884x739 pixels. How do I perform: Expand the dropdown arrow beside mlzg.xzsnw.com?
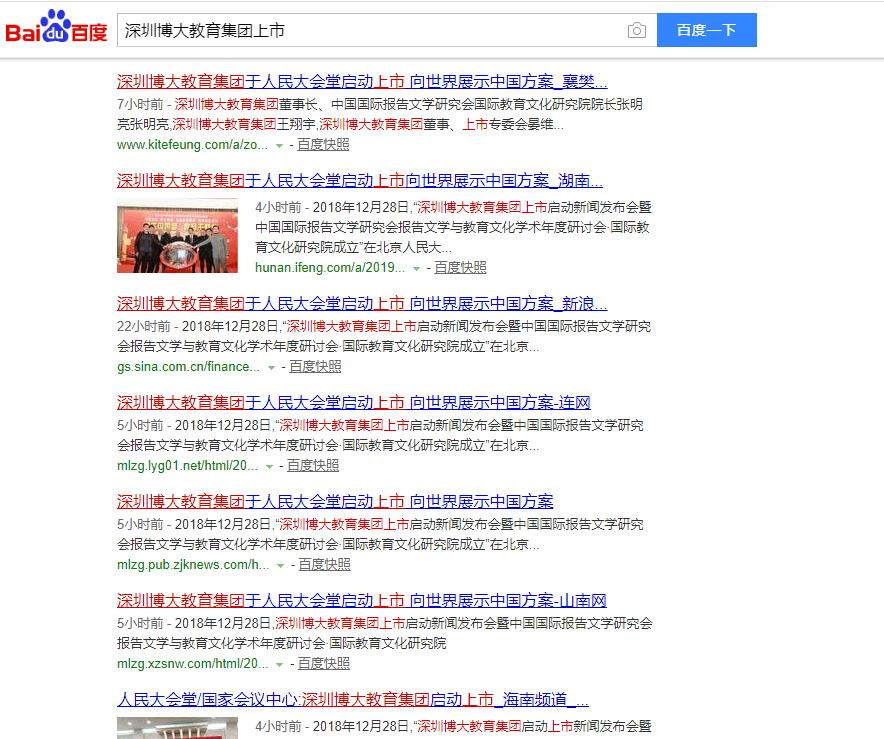click(279, 665)
